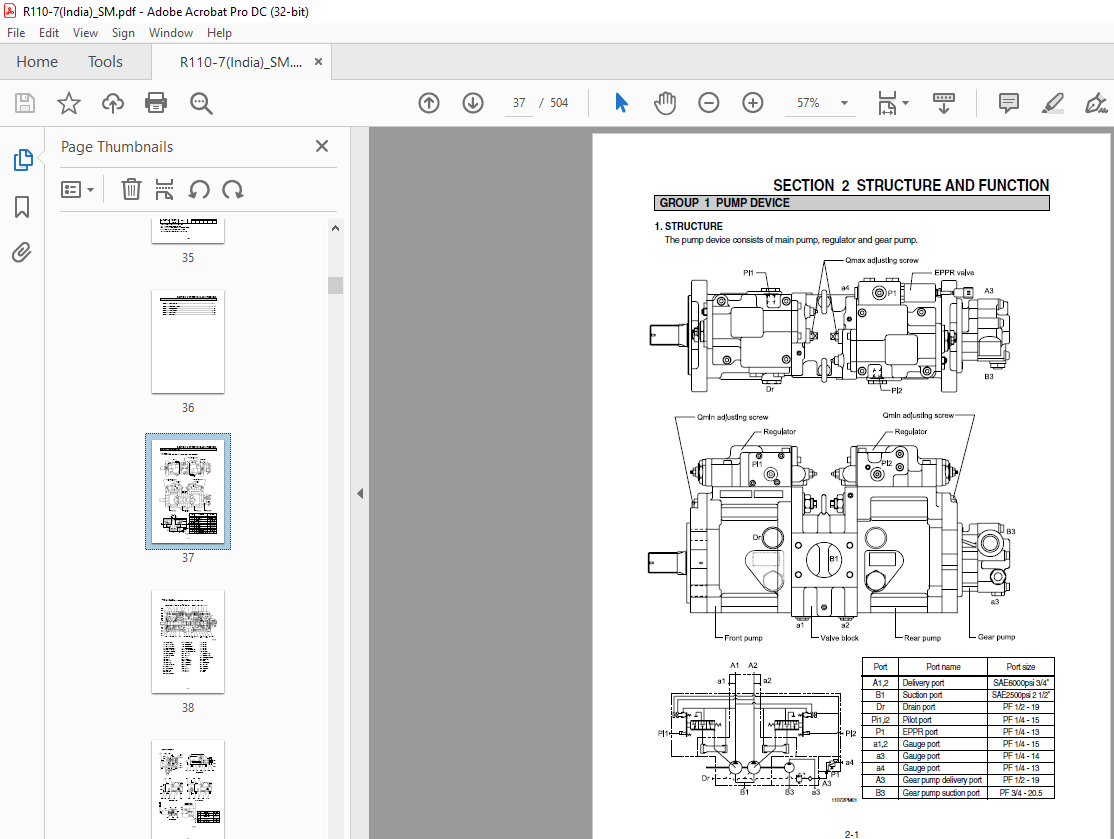Select the page 36 thumbnail

pos(188,342)
